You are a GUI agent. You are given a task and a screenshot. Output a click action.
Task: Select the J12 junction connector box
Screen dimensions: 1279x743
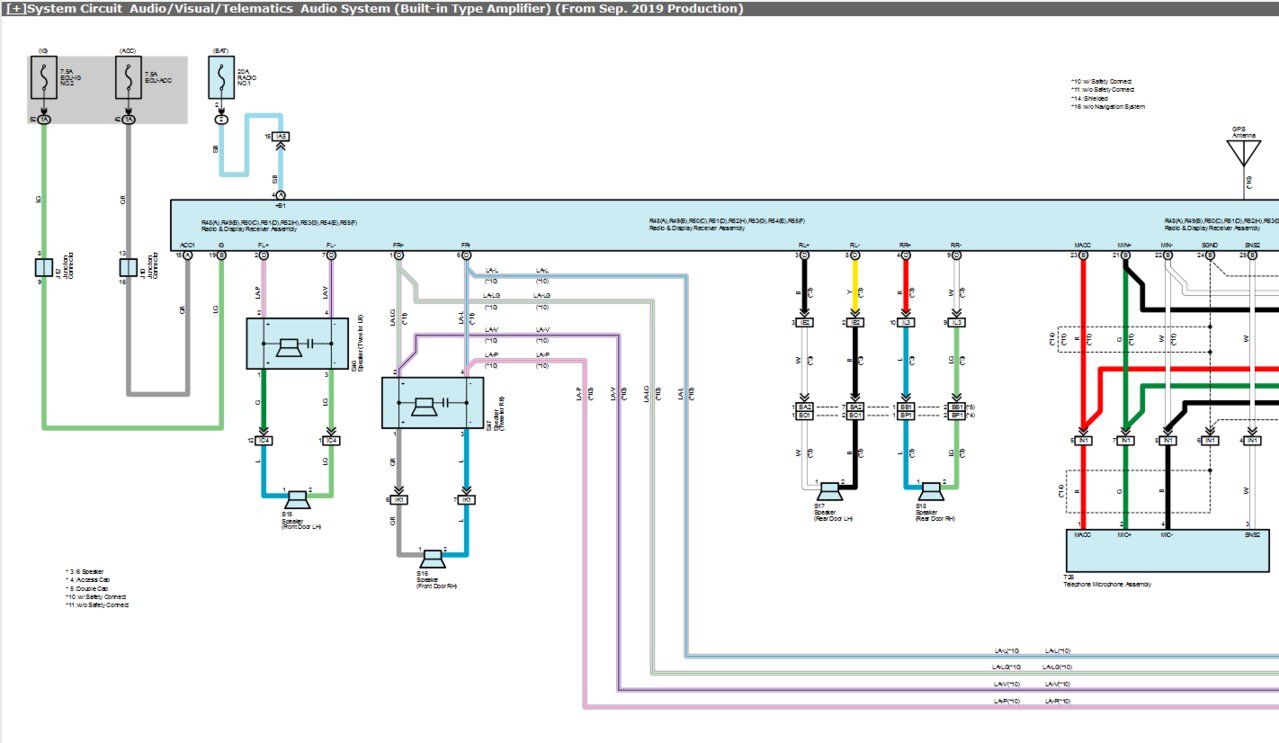click(44, 267)
